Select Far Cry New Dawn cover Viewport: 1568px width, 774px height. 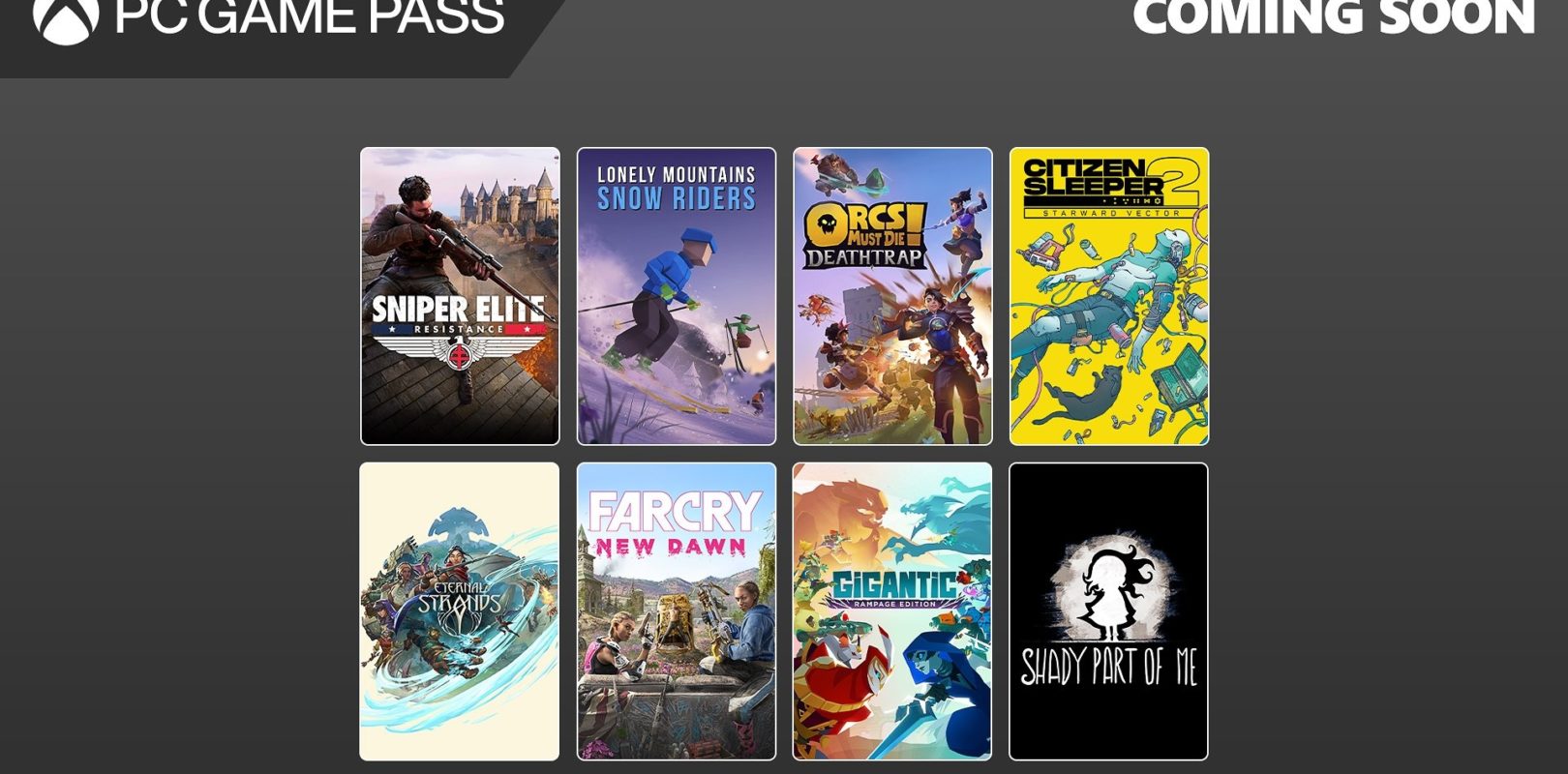click(677, 611)
